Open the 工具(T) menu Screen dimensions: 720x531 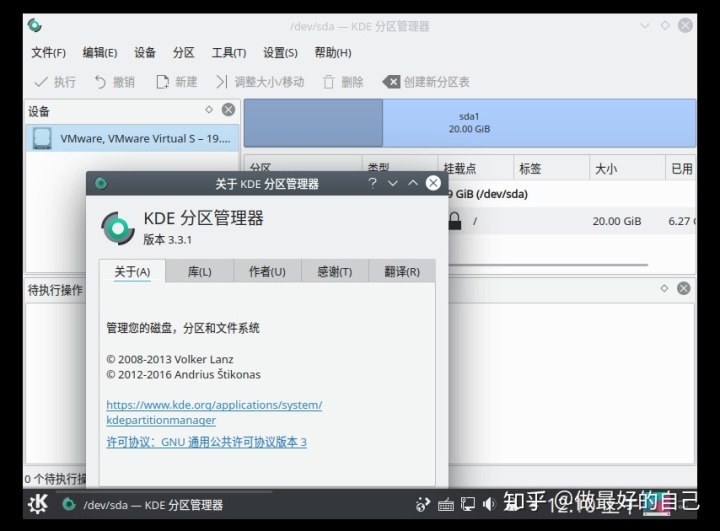[x=229, y=53]
